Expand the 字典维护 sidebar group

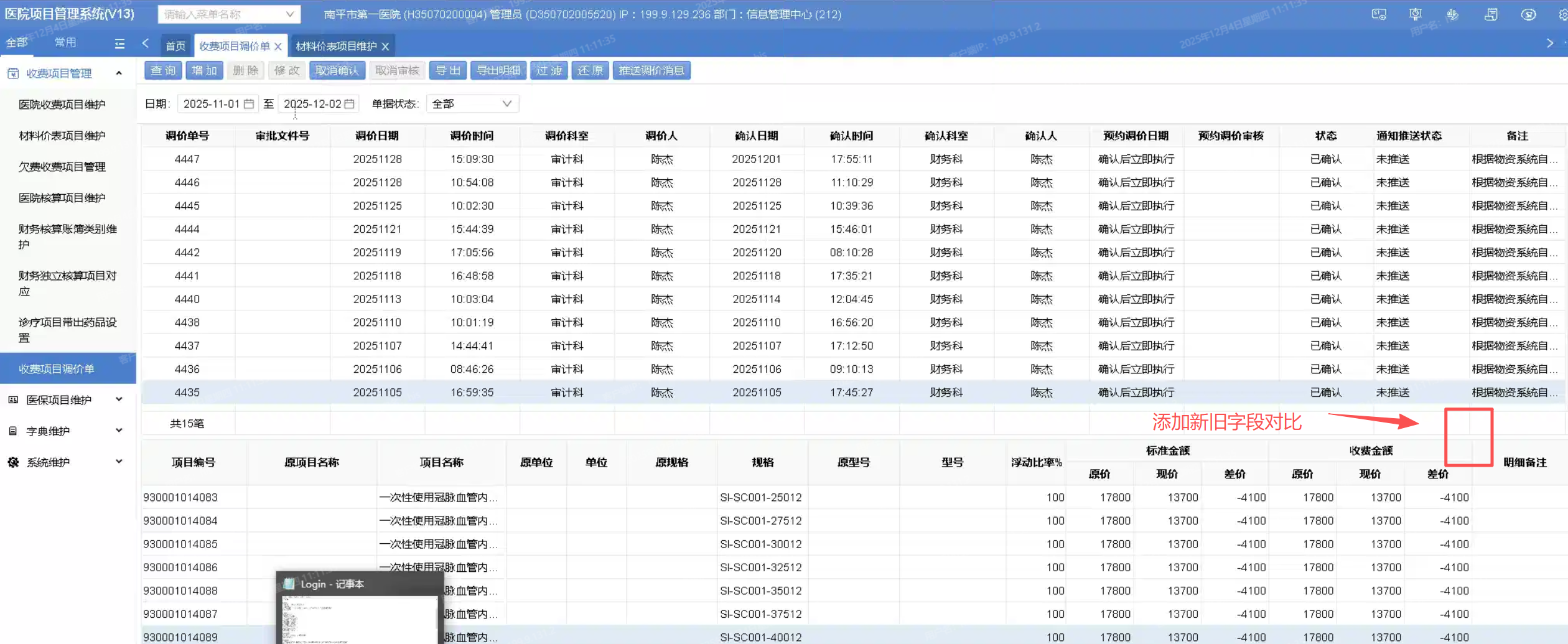[68, 431]
